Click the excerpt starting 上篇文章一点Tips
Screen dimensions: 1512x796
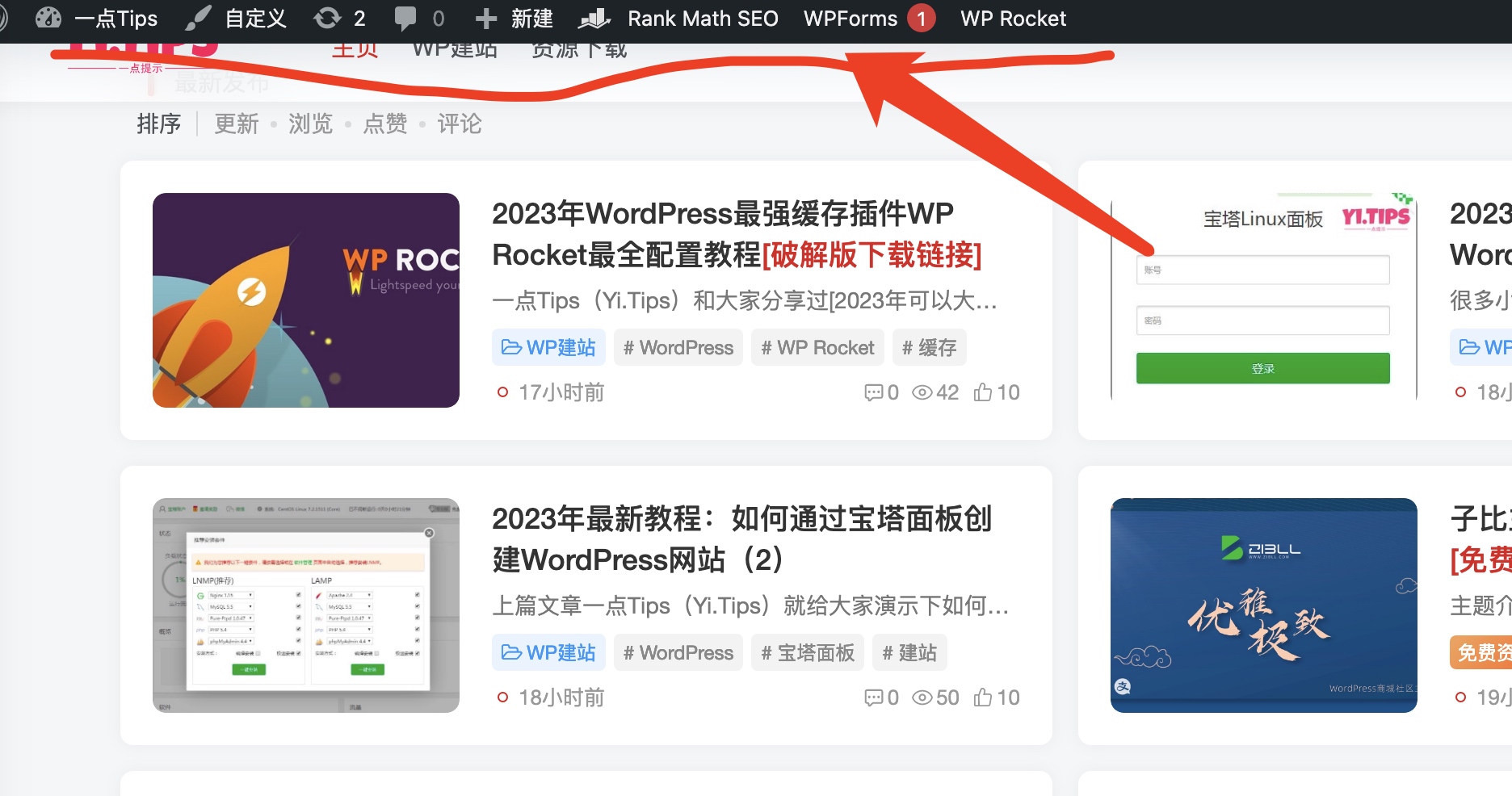(750, 606)
